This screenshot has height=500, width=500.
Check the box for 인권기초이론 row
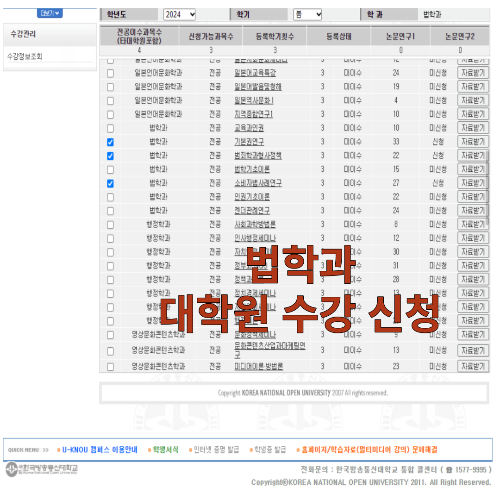point(110,197)
